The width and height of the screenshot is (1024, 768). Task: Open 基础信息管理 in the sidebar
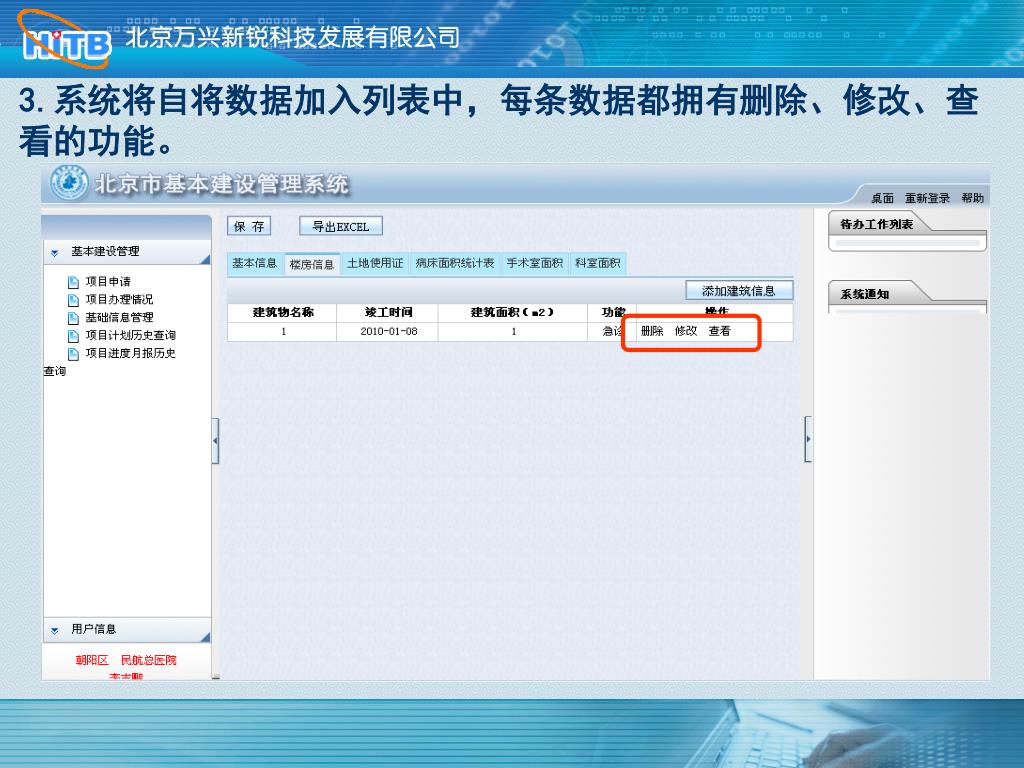(x=120, y=317)
